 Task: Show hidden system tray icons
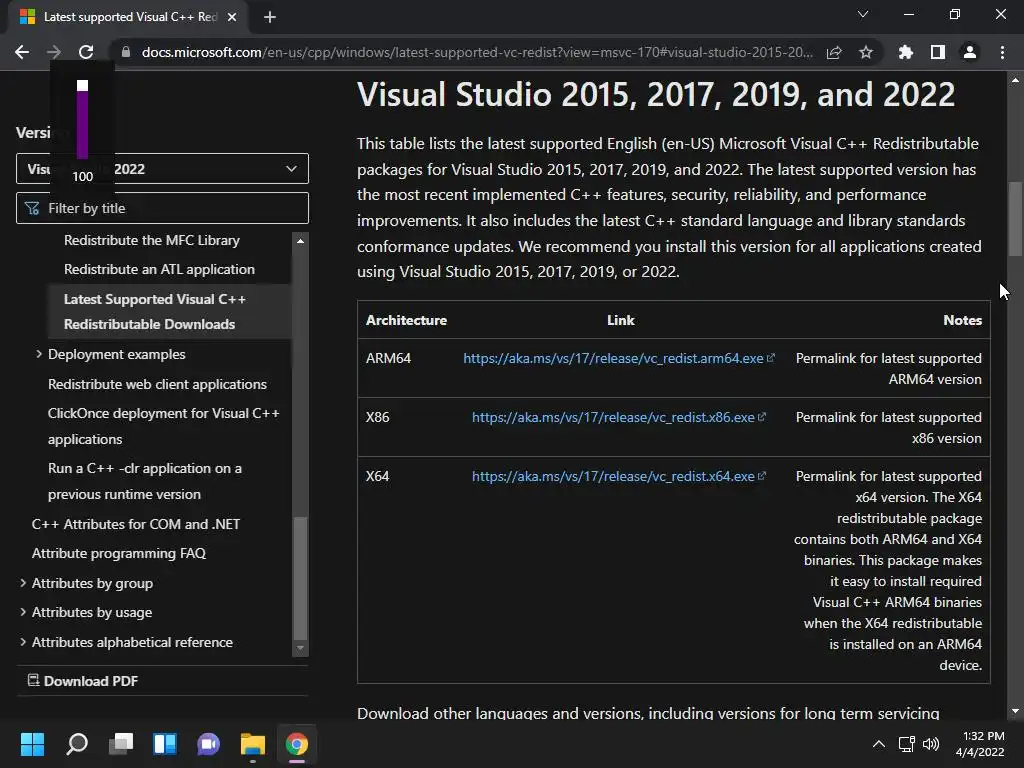tap(879, 744)
